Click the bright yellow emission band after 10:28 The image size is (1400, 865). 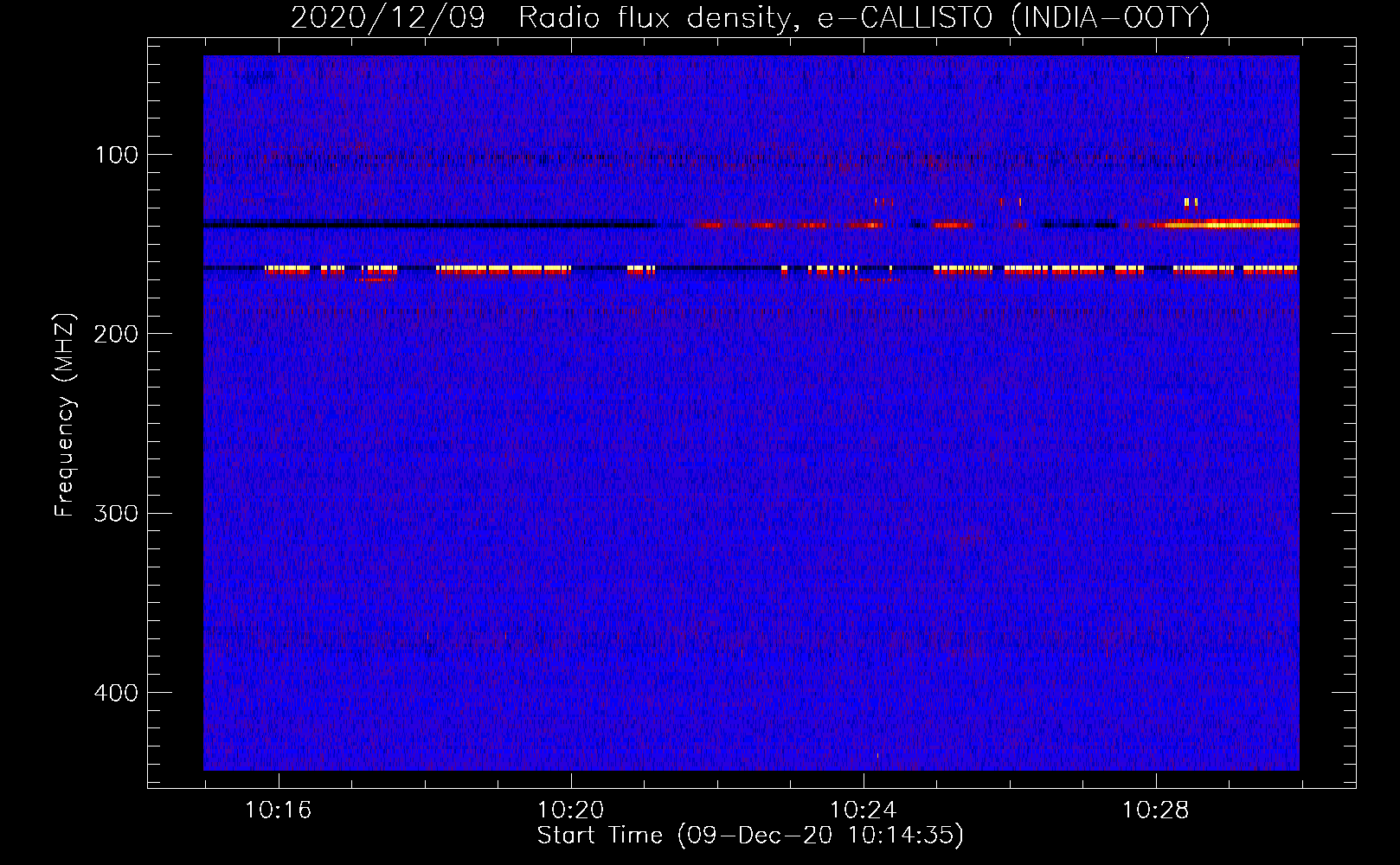click(x=1231, y=225)
